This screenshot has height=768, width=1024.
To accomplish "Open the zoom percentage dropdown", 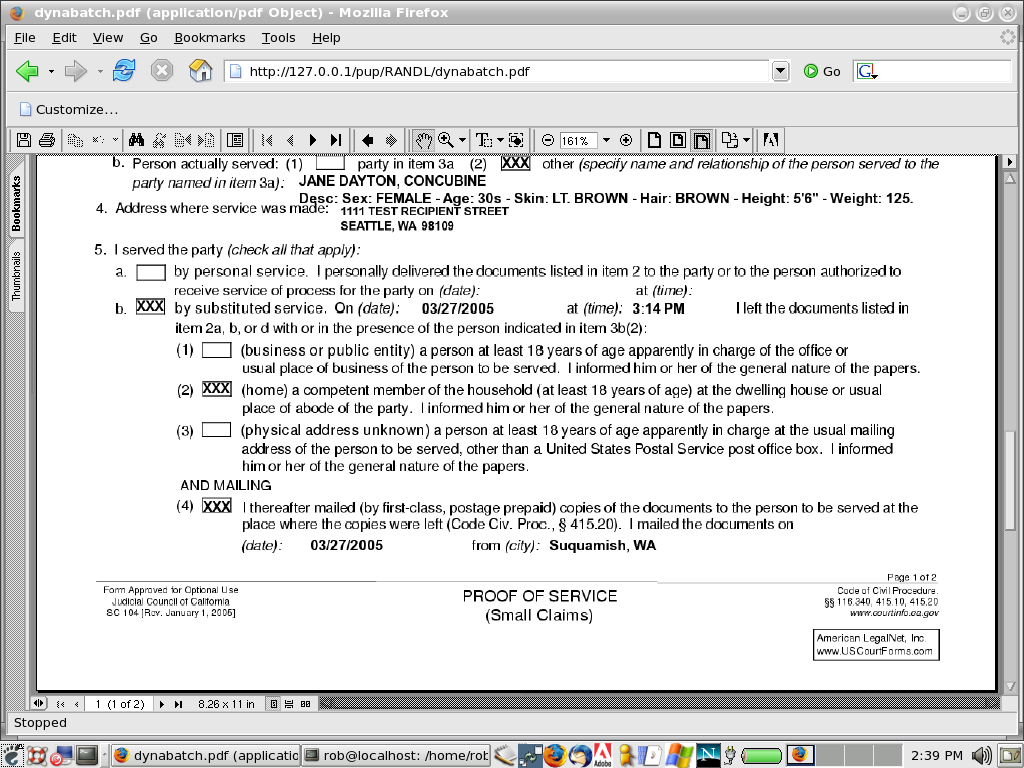I will [607, 141].
